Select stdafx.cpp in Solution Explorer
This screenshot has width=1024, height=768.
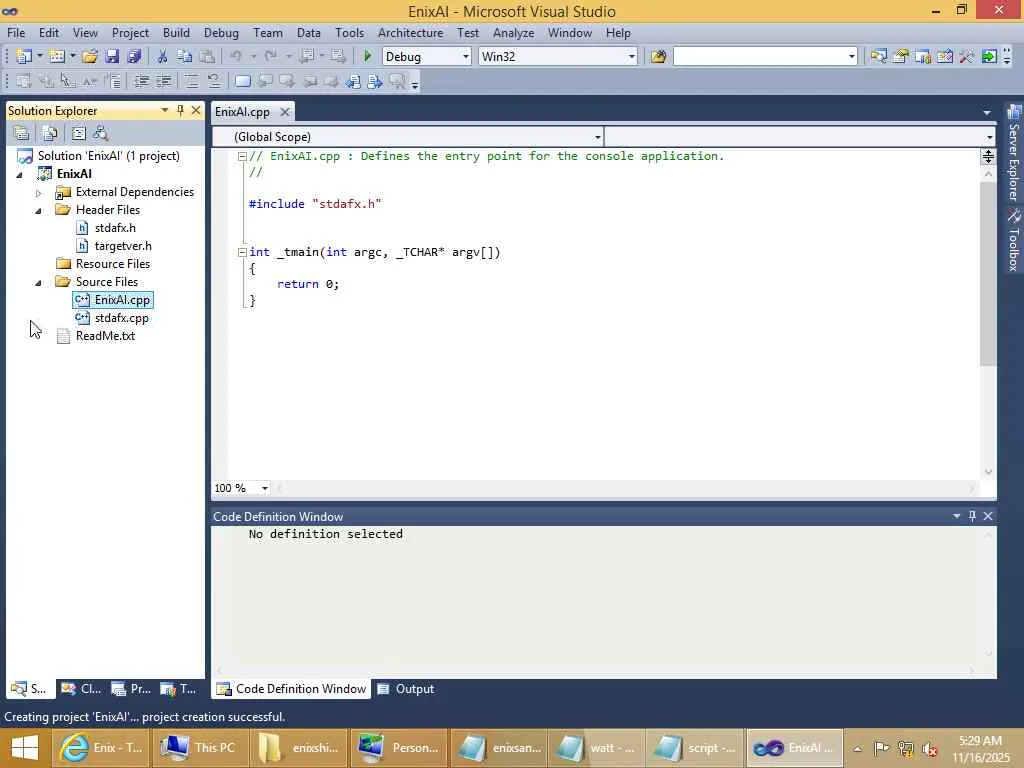pyautogui.click(x=121, y=318)
